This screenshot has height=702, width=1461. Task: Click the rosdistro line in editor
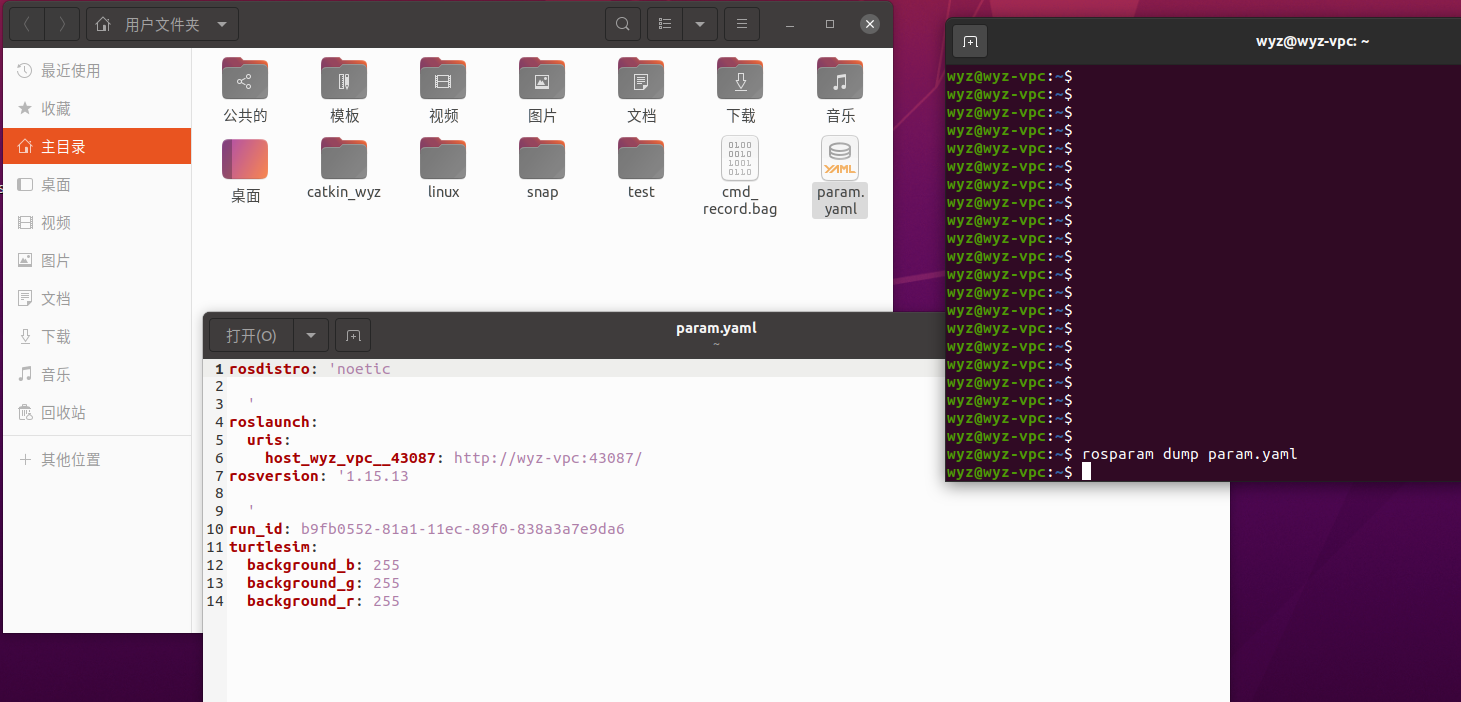point(310,369)
